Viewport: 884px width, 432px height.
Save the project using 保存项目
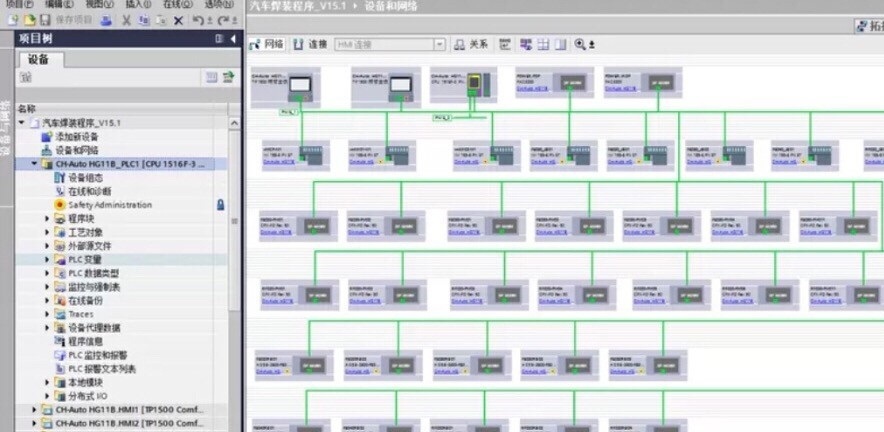67,20
